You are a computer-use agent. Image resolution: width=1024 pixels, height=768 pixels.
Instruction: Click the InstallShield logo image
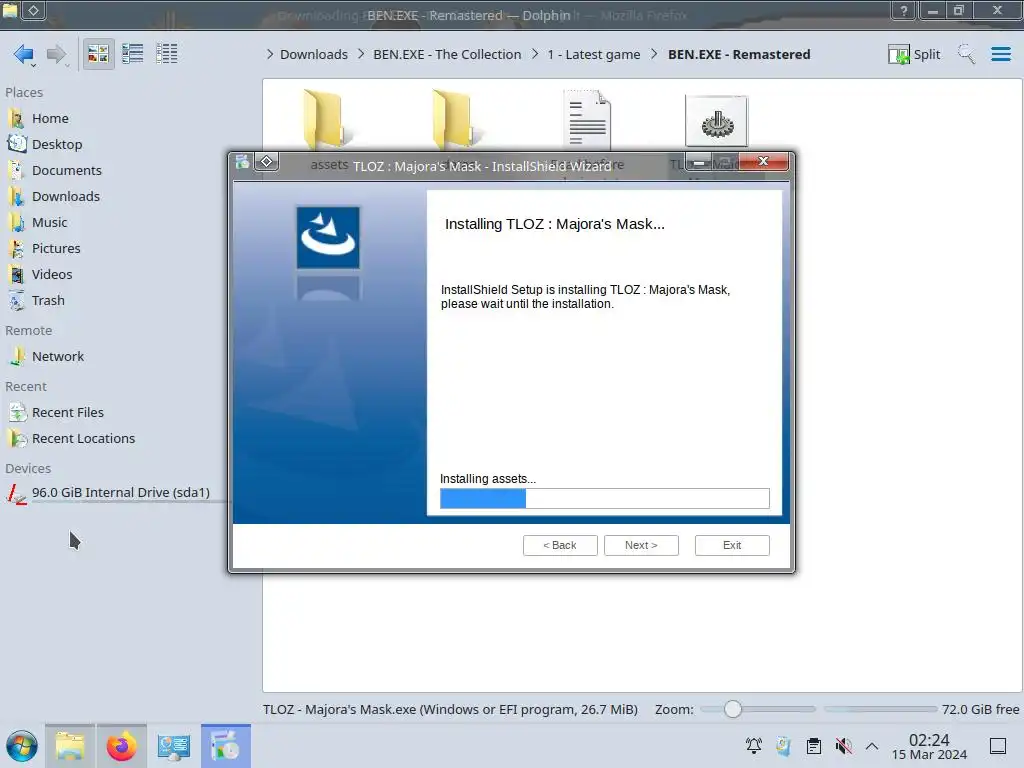point(328,238)
